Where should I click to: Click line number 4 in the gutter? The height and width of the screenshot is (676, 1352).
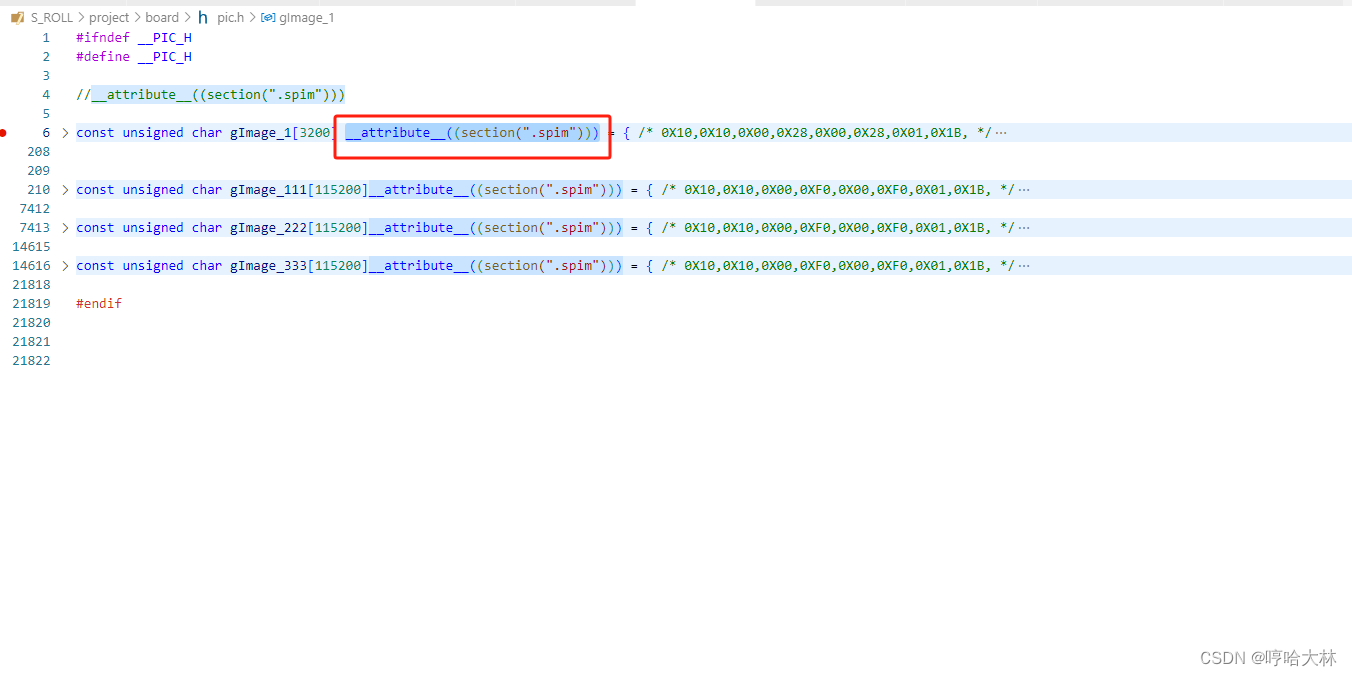pyautogui.click(x=46, y=95)
